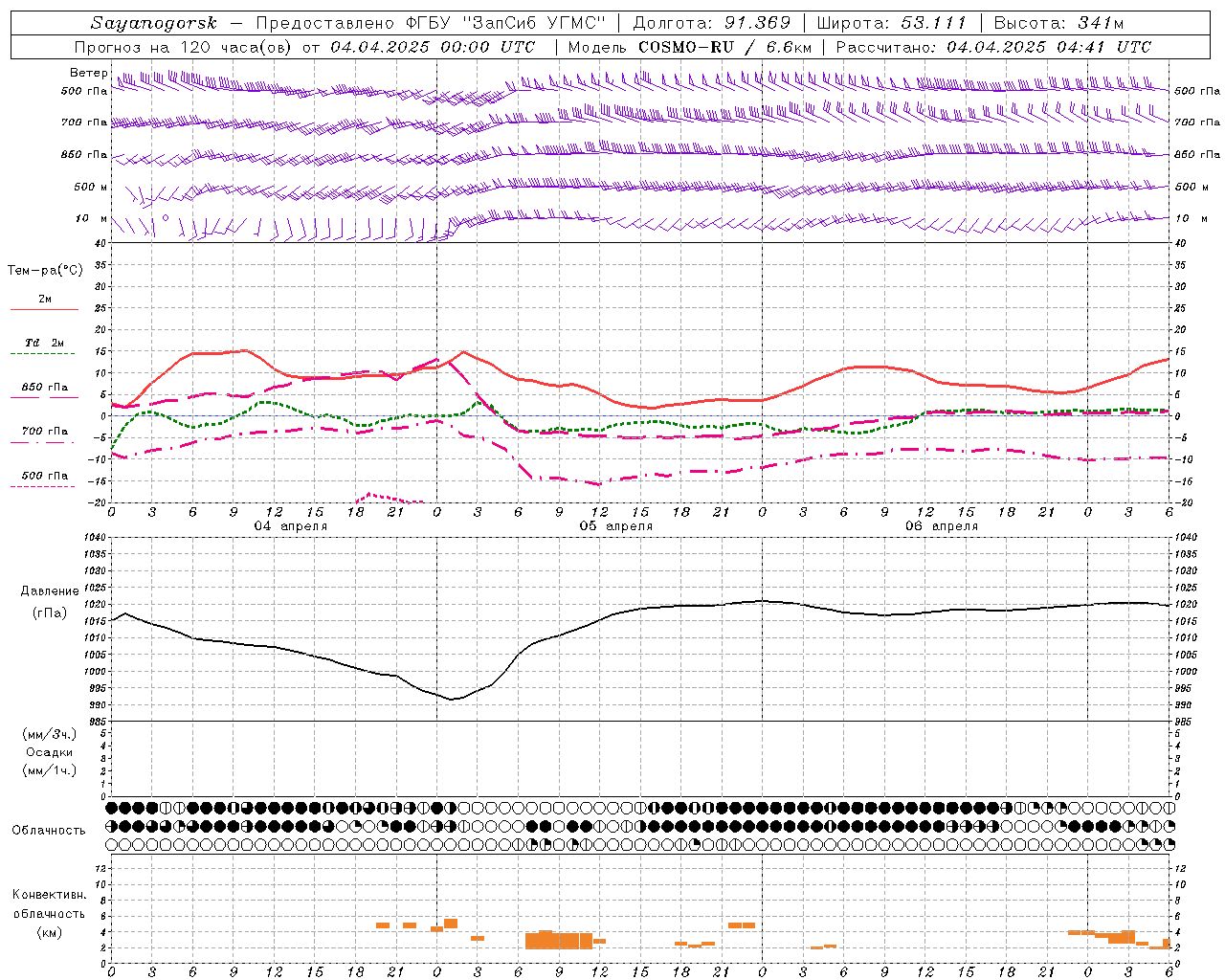Click the 'Рассчитано: 04.04.2025 04:41 UTC' timestamp
This screenshot has height=980, width=1225.
[x=993, y=47]
